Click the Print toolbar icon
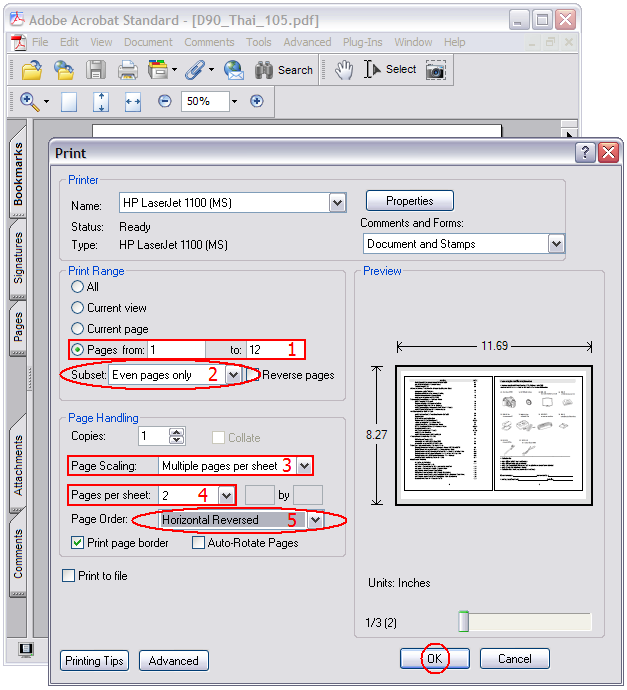 click(x=128, y=70)
